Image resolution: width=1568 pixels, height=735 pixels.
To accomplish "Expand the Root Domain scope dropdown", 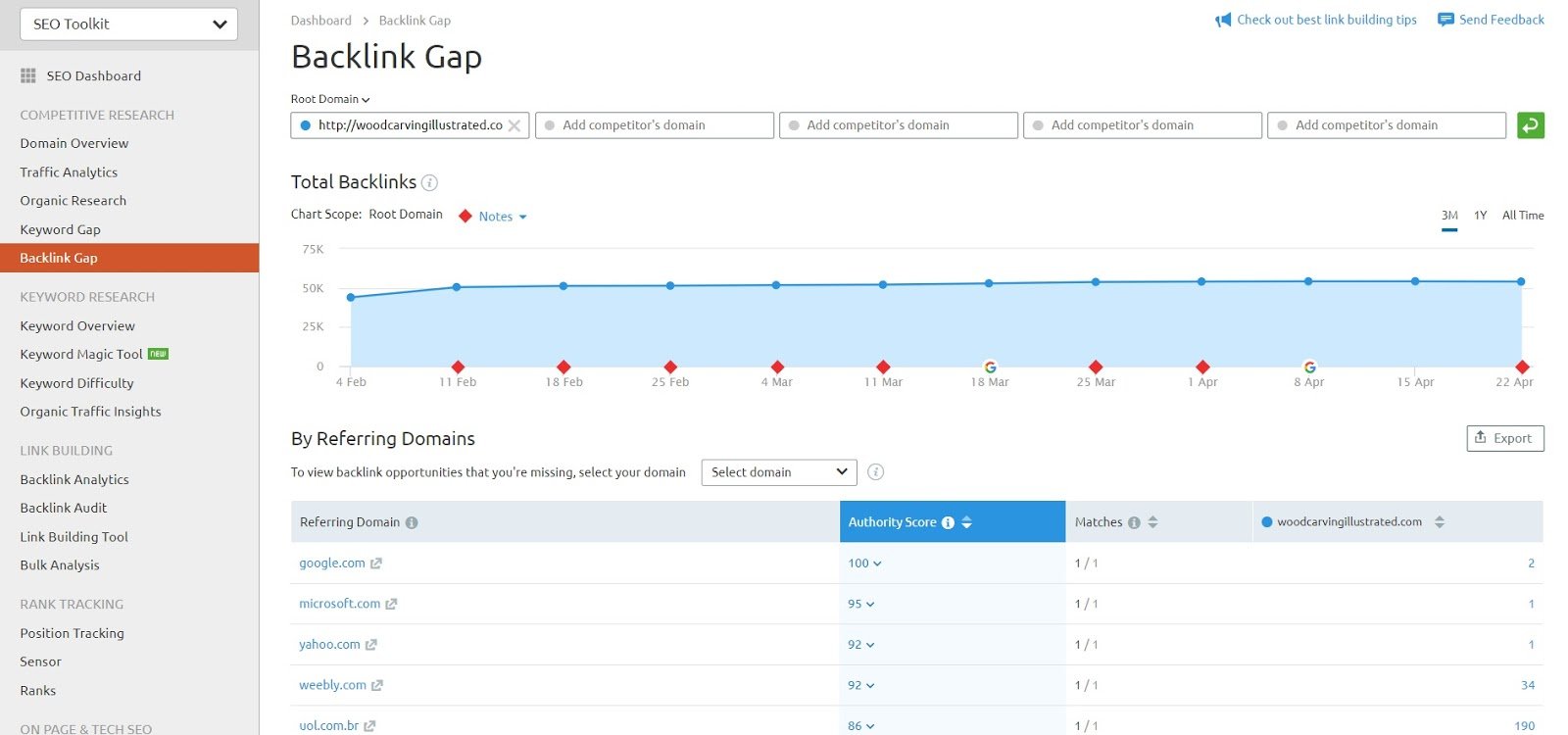I will pyautogui.click(x=330, y=99).
